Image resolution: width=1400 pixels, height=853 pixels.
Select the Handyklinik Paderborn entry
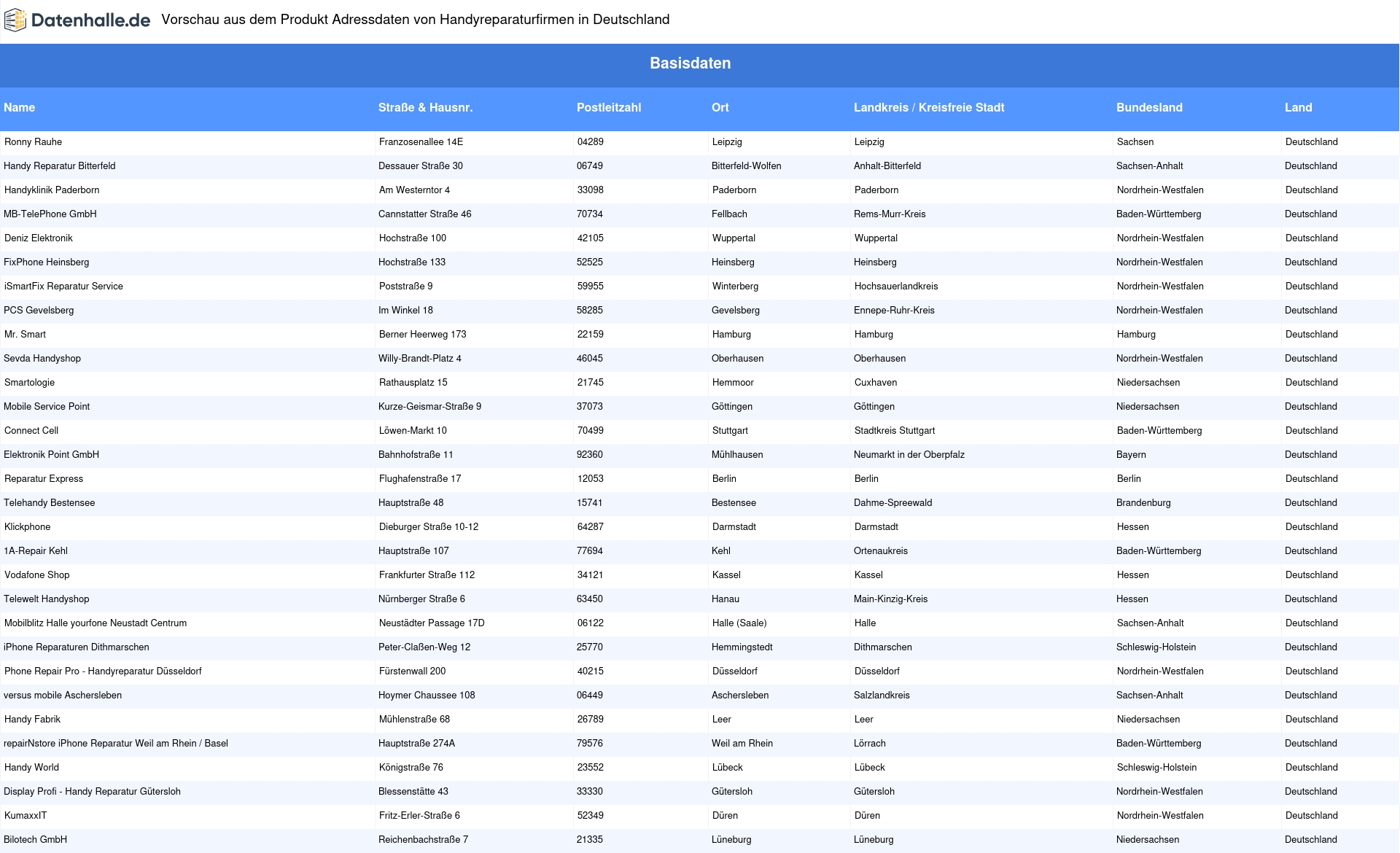point(52,190)
